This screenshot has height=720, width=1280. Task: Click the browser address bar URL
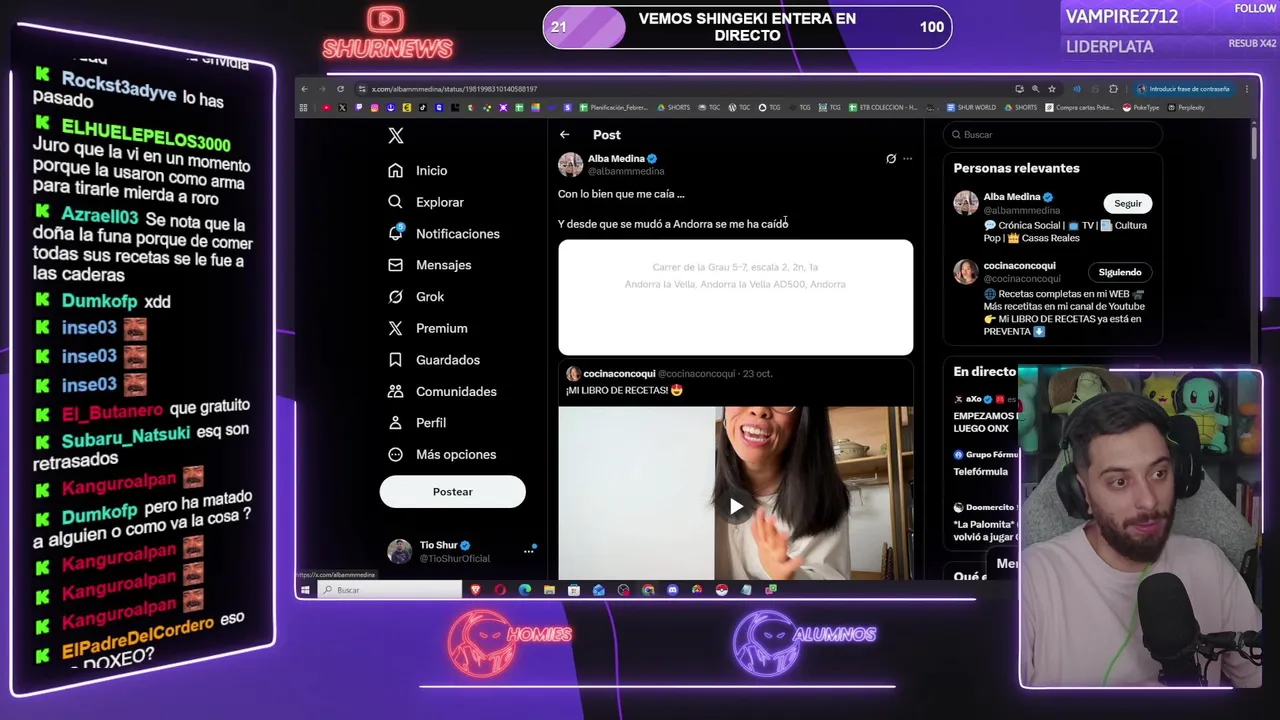point(454,89)
